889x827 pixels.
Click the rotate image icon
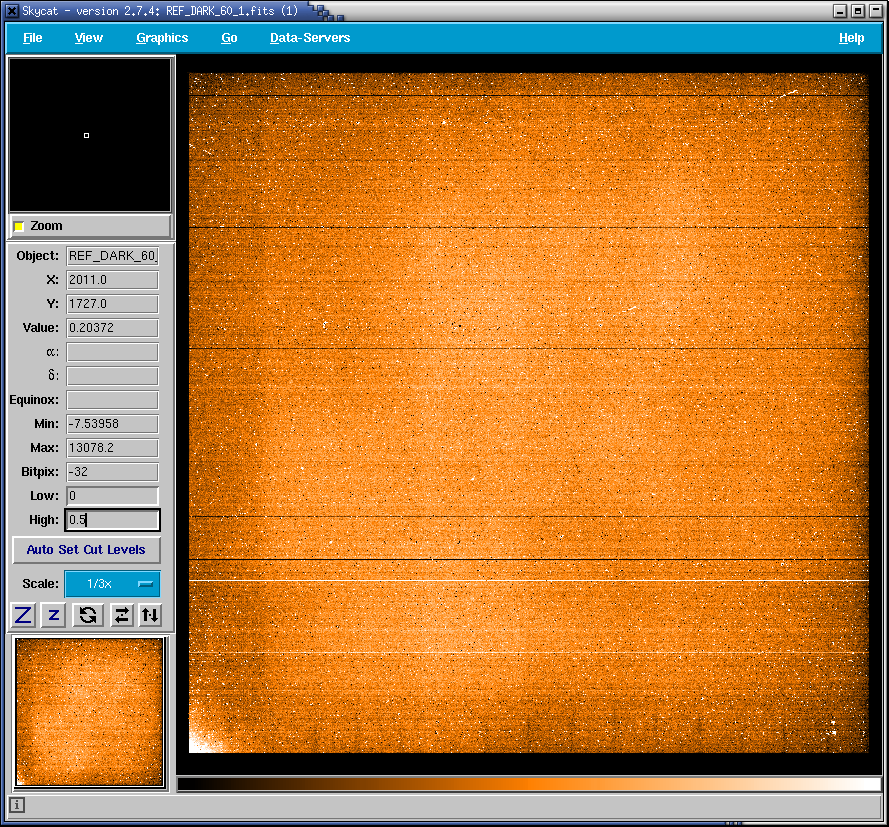click(x=88, y=615)
